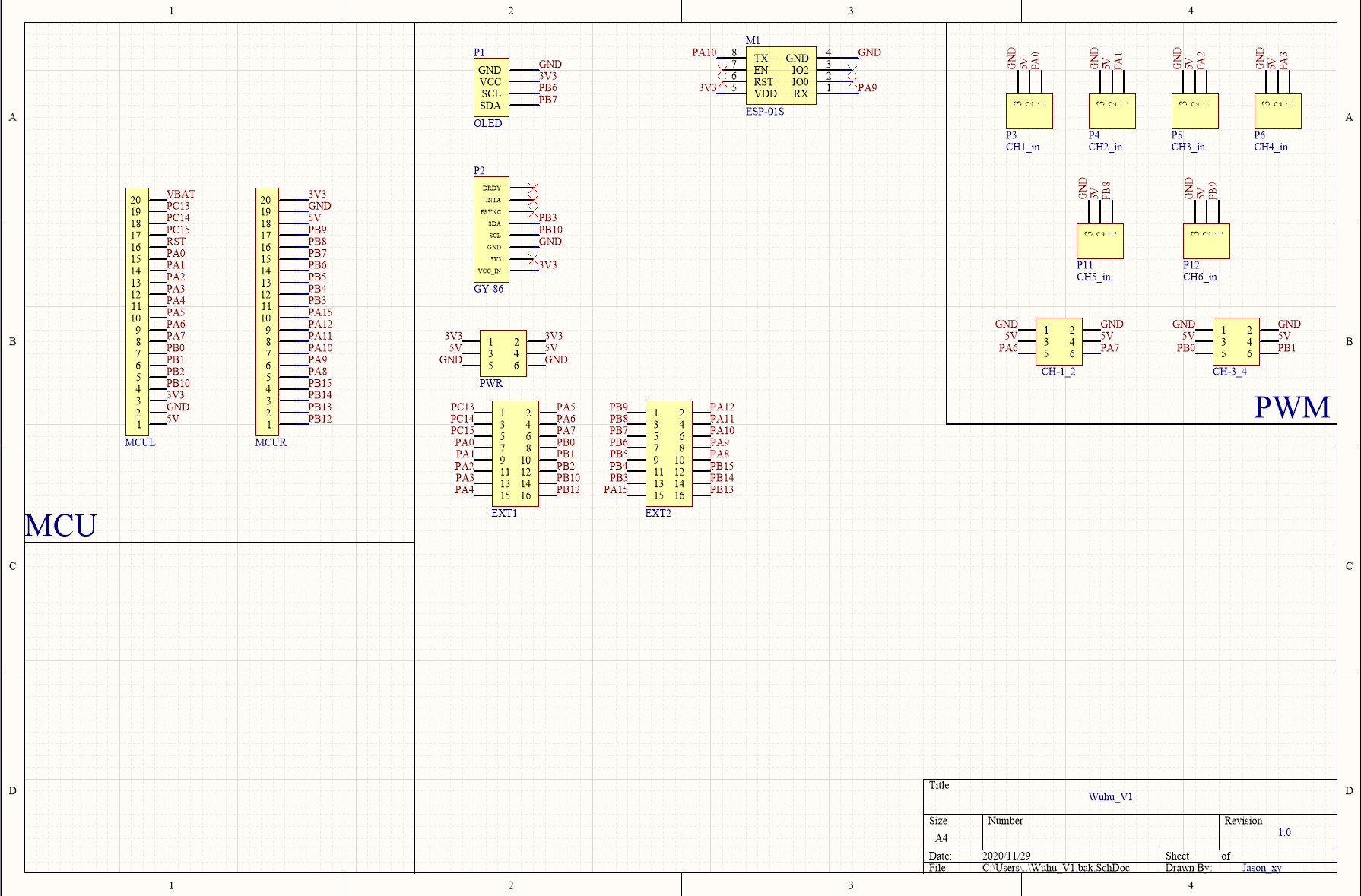Click the PB1 net label on CH-3_4
This screenshot has height=896, width=1361.
1286,348
